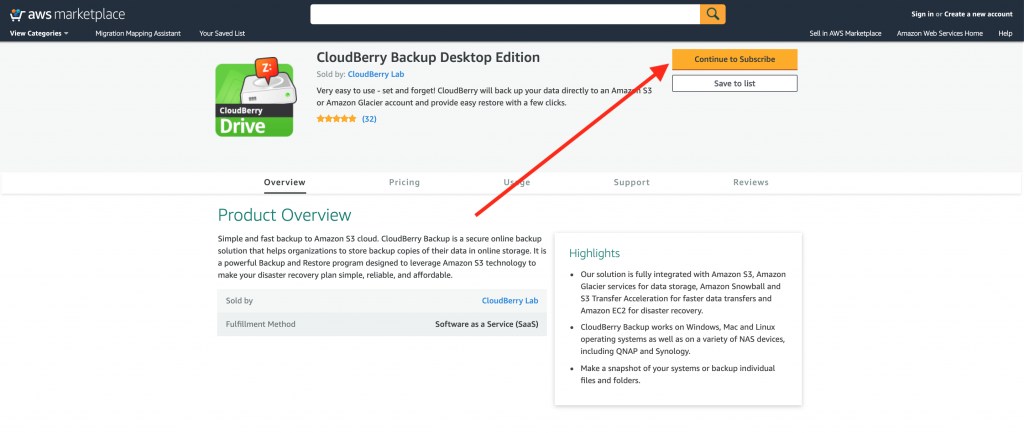This screenshot has width=1024, height=433.
Task: Click the CloudBerry Backup Desktop Edition title
Action: 428,57
